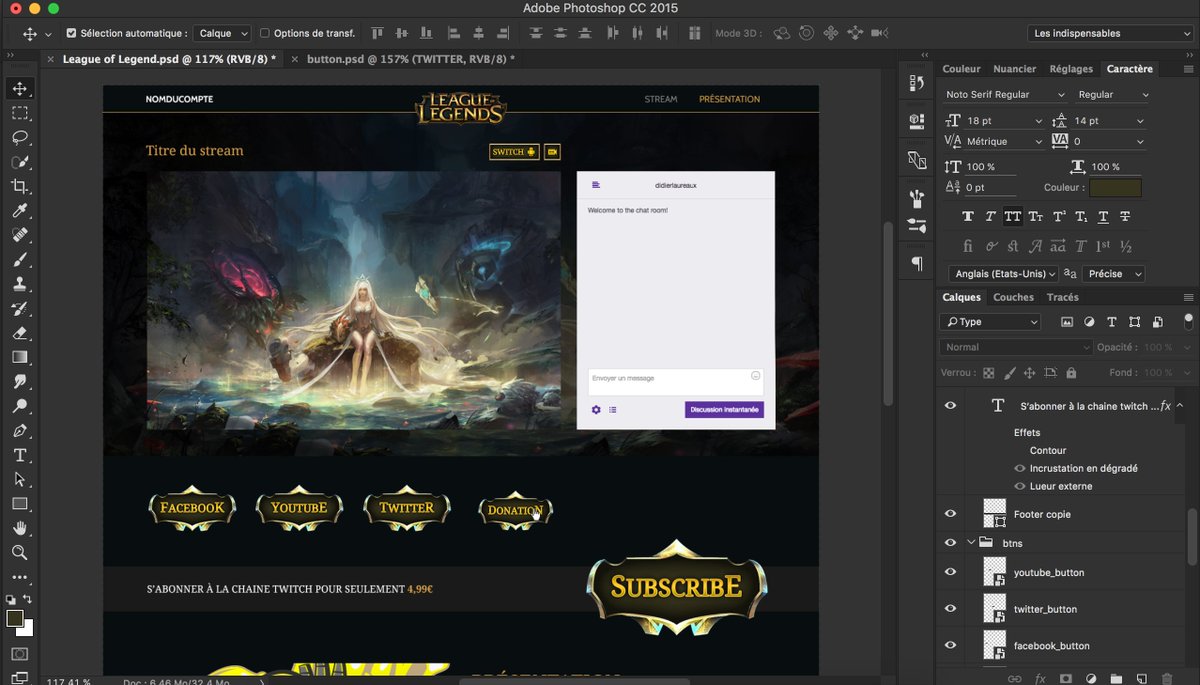Click the SUBSCRIBE button on canvas
Viewport: 1200px width, 685px height.
tap(676, 587)
